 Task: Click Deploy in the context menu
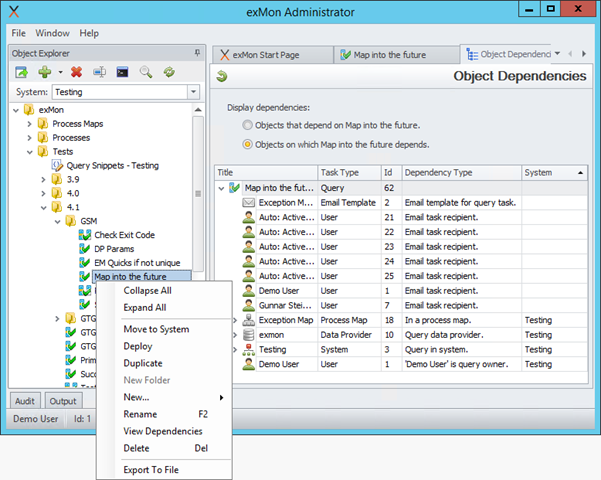point(138,346)
